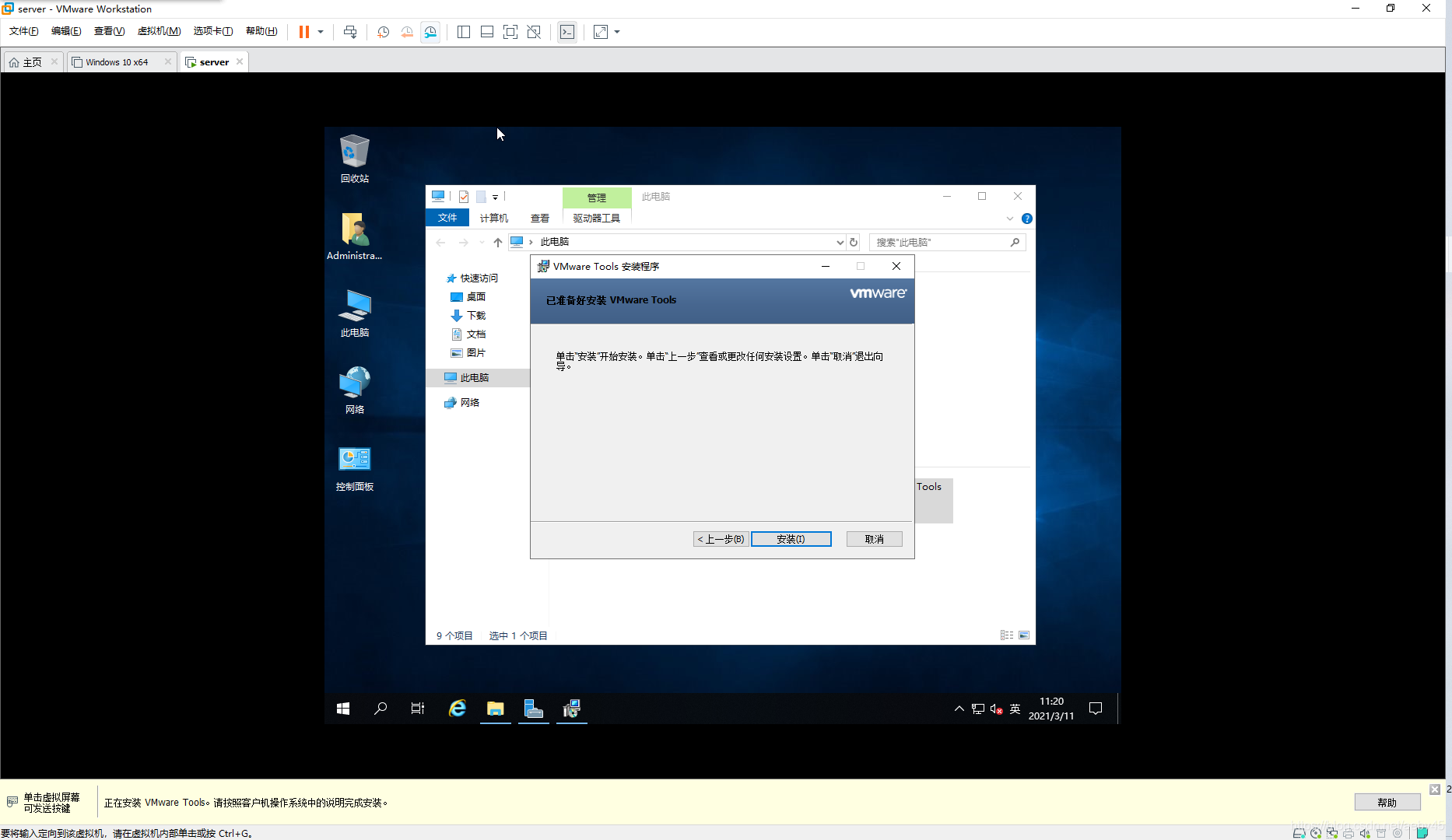Open the snapshot manager
Viewport: 1452px width, 840px height.
[430, 32]
